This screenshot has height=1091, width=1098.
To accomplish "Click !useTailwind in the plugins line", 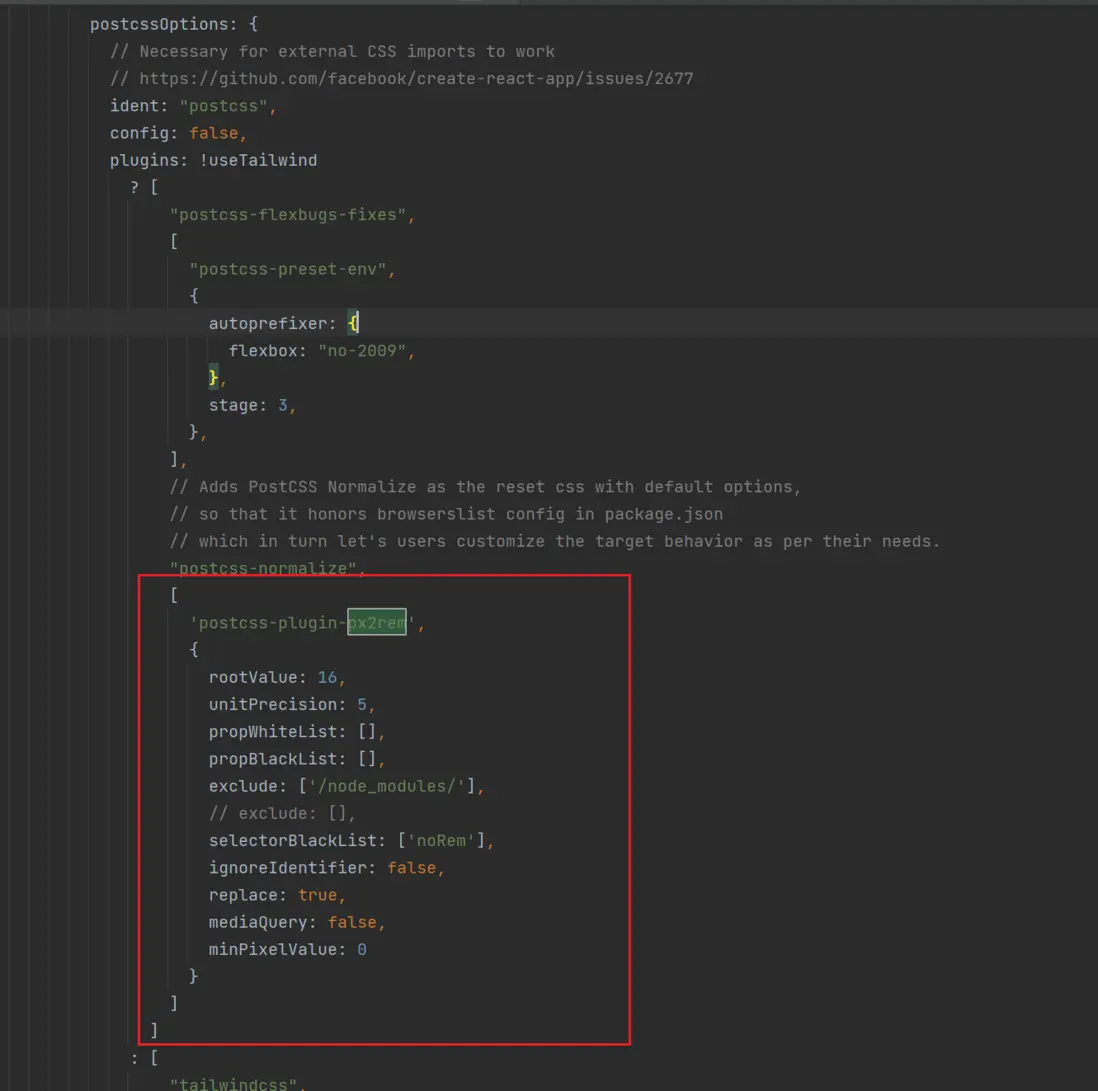I will [x=258, y=160].
